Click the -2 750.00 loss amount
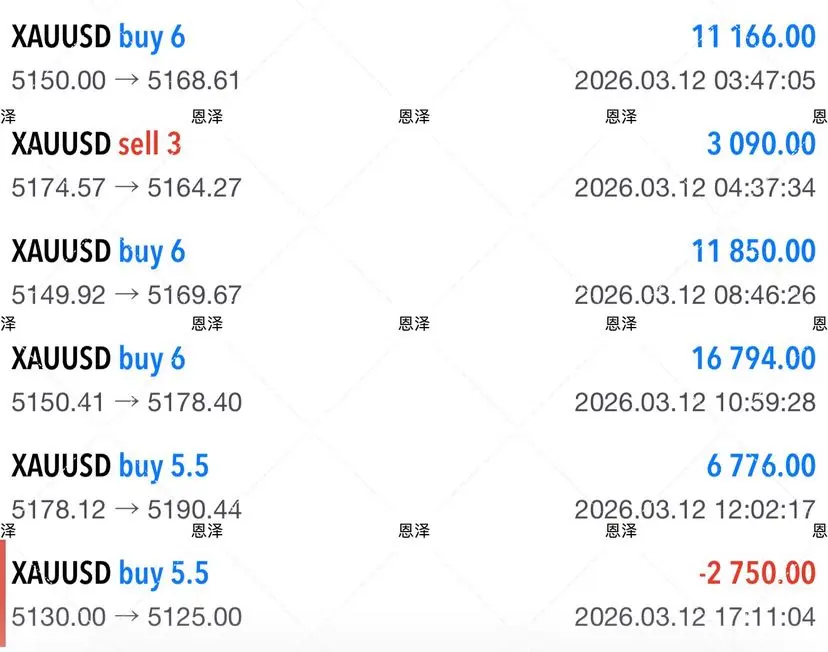 757,573
